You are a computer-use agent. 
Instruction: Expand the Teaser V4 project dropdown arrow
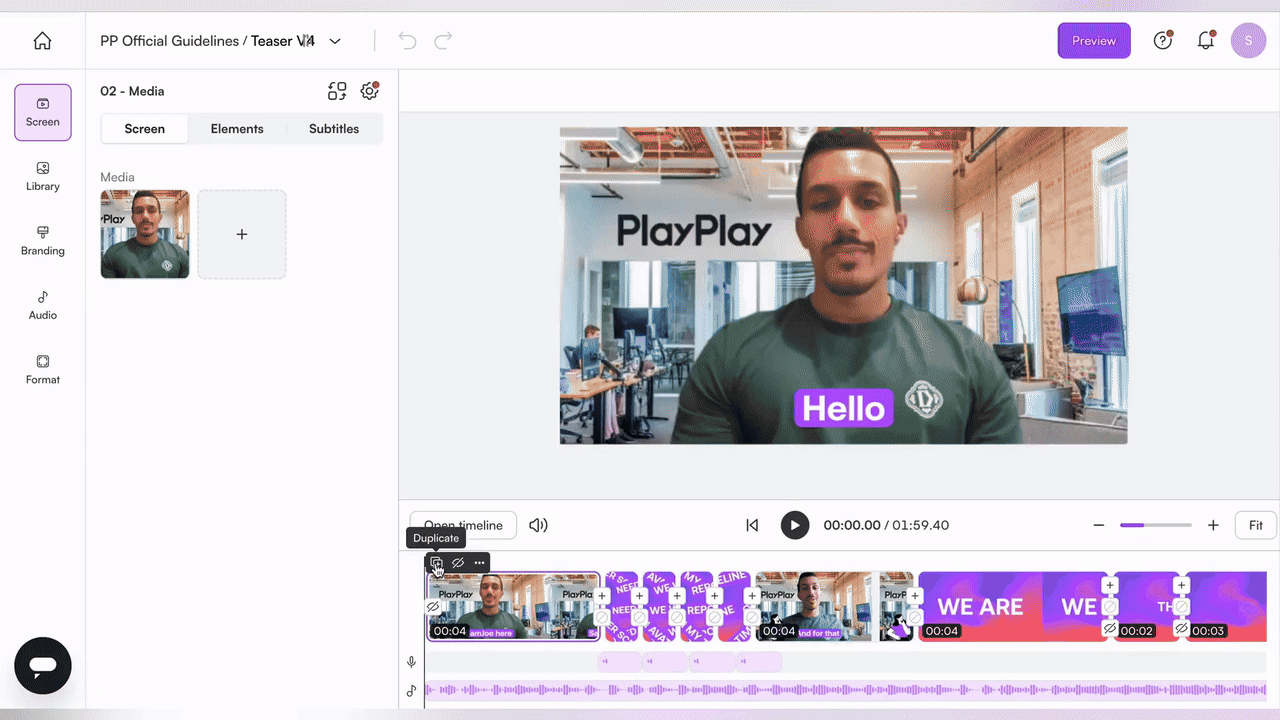click(335, 41)
